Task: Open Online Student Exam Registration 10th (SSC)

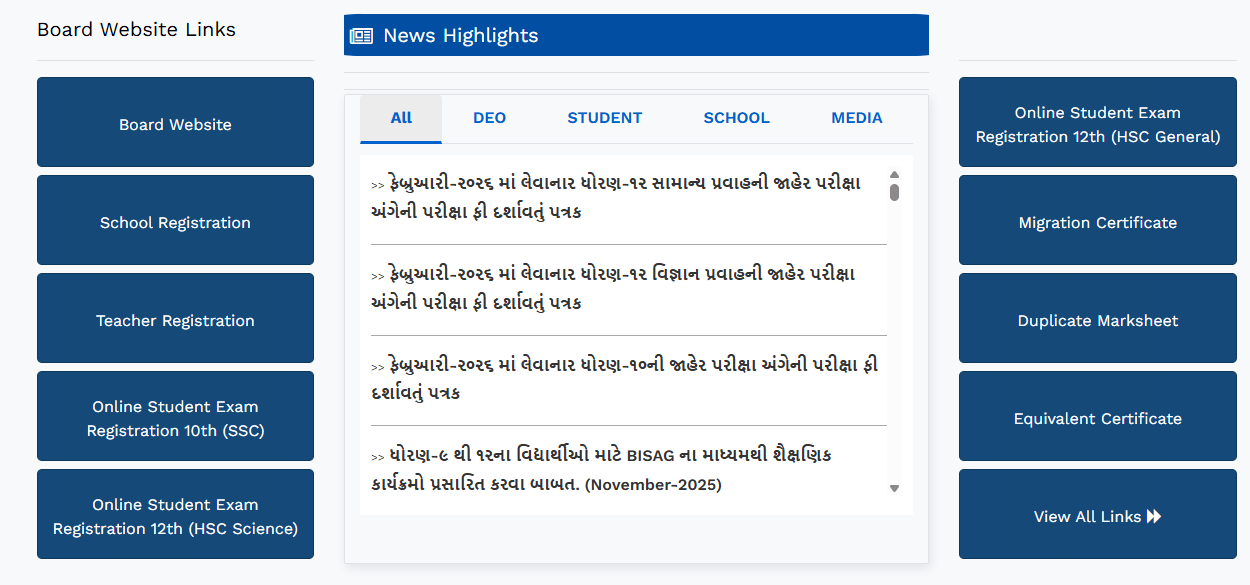Action: click(x=175, y=416)
